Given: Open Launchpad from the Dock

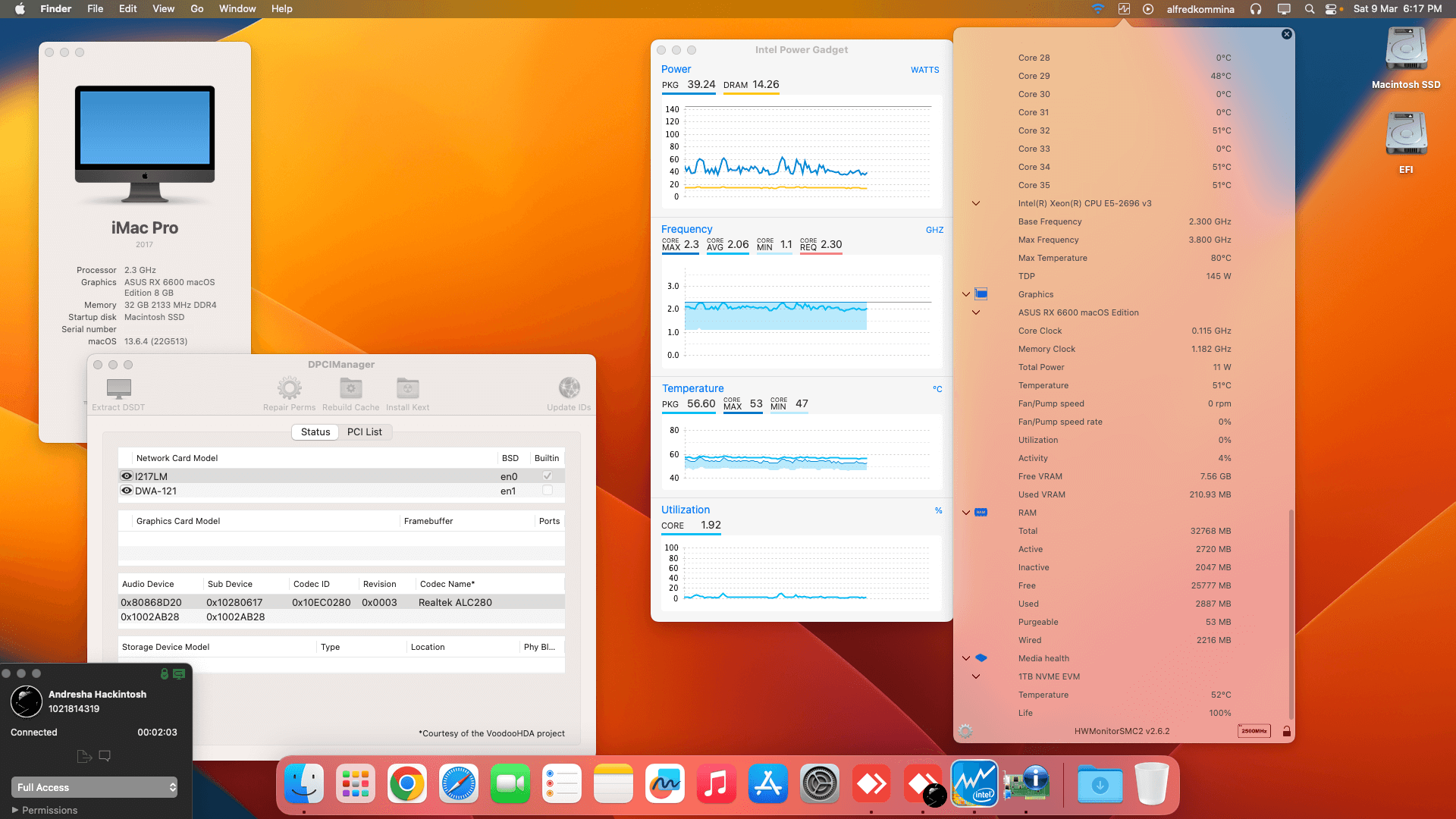Looking at the screenshot, I should (356, 784).
